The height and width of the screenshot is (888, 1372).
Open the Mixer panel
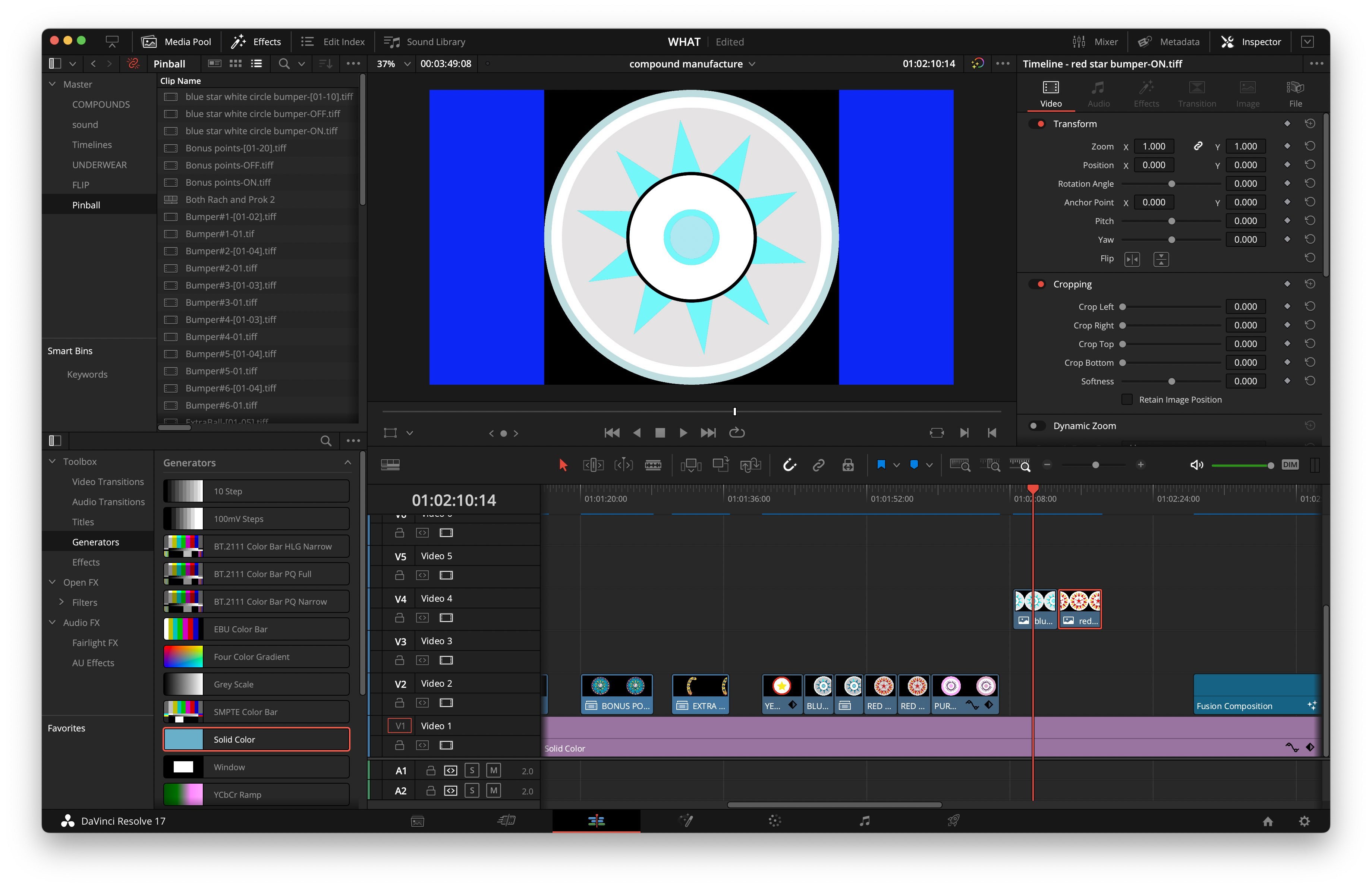click(x=1095, y=41)
